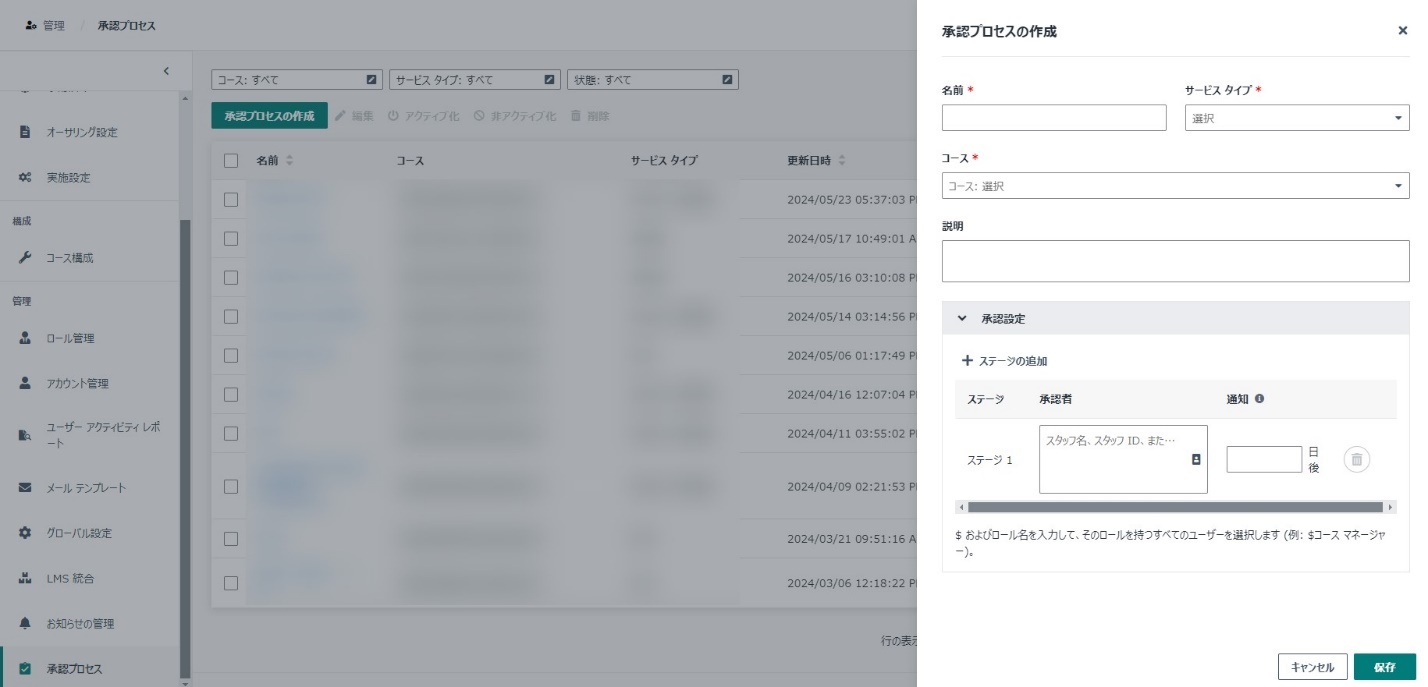The image size is (1428, 687).
Task: Click the plus icon to add stage
Action: [x=967, y=361]
